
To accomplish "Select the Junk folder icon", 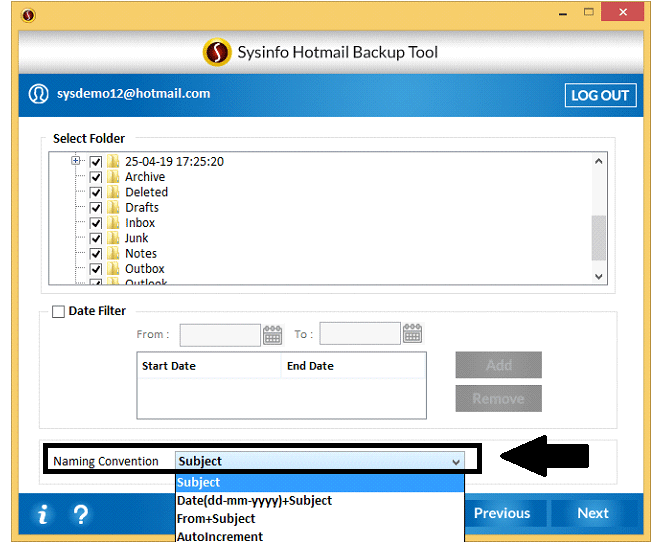I will pos(113,238).
